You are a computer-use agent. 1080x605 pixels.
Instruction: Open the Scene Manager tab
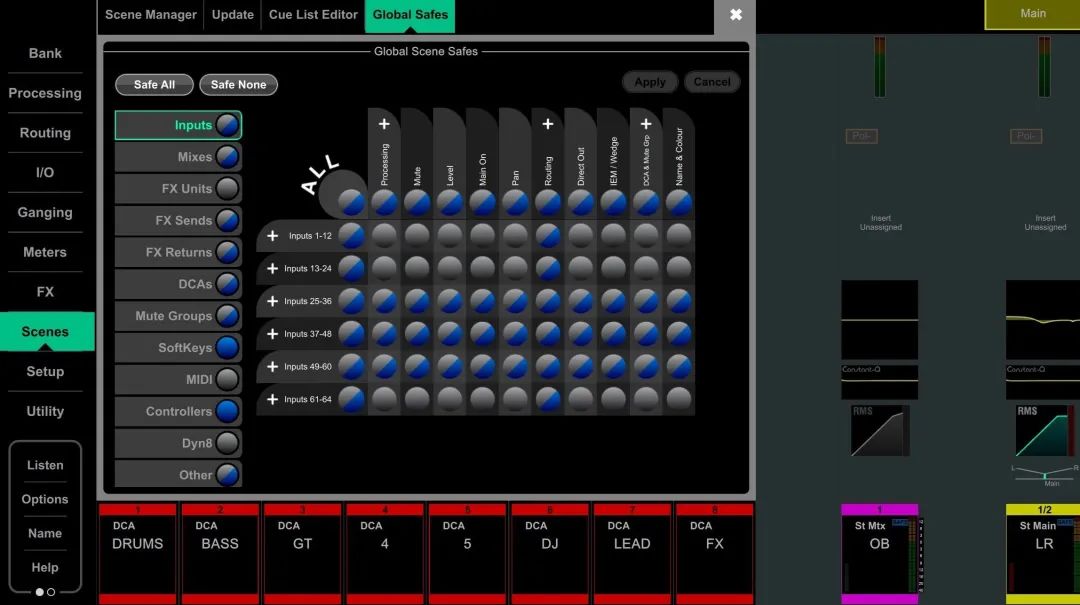151,15
